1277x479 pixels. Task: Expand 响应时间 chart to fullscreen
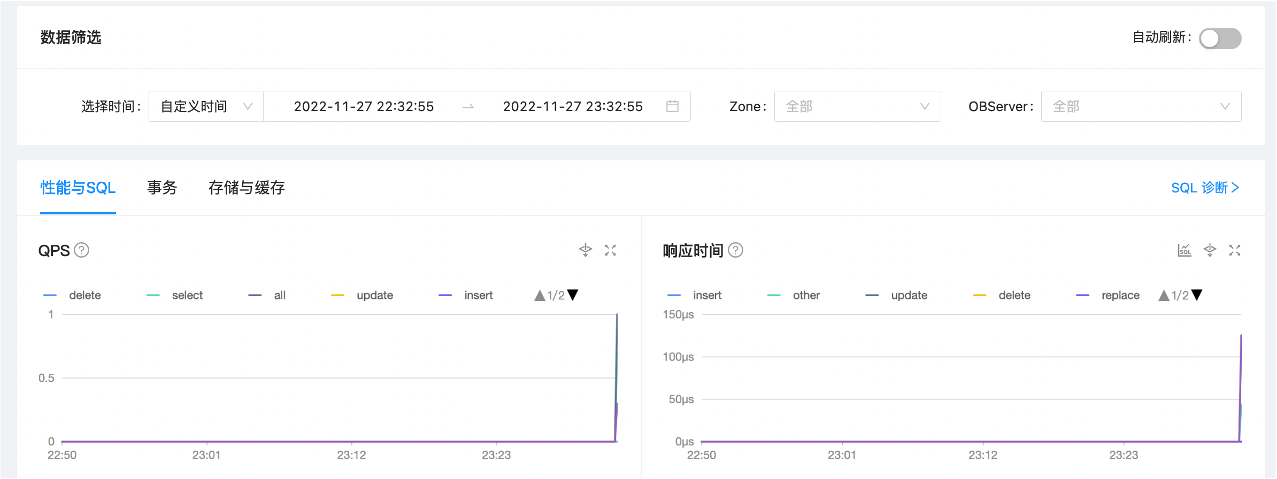point(1234,250)
